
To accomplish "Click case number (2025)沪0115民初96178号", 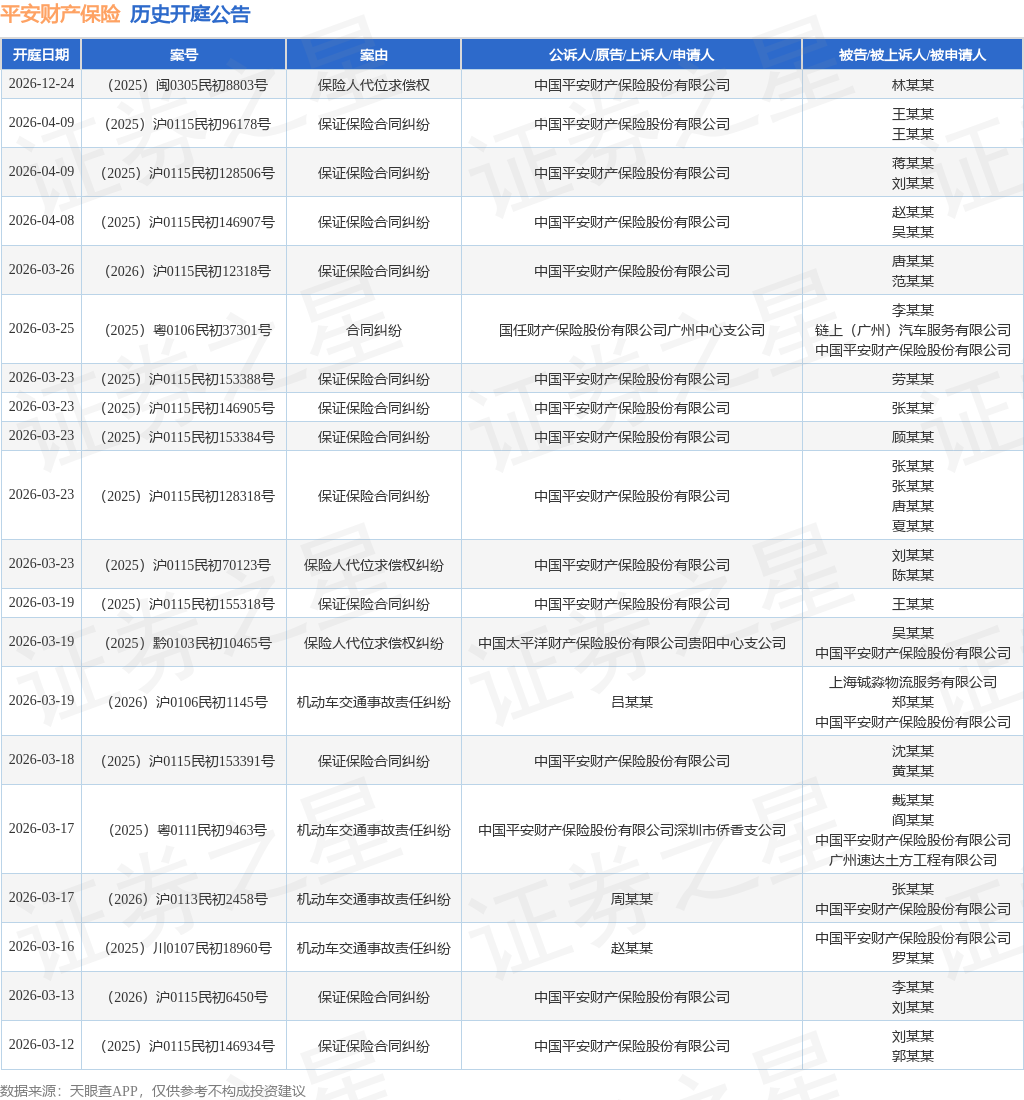I will point(184,124).
